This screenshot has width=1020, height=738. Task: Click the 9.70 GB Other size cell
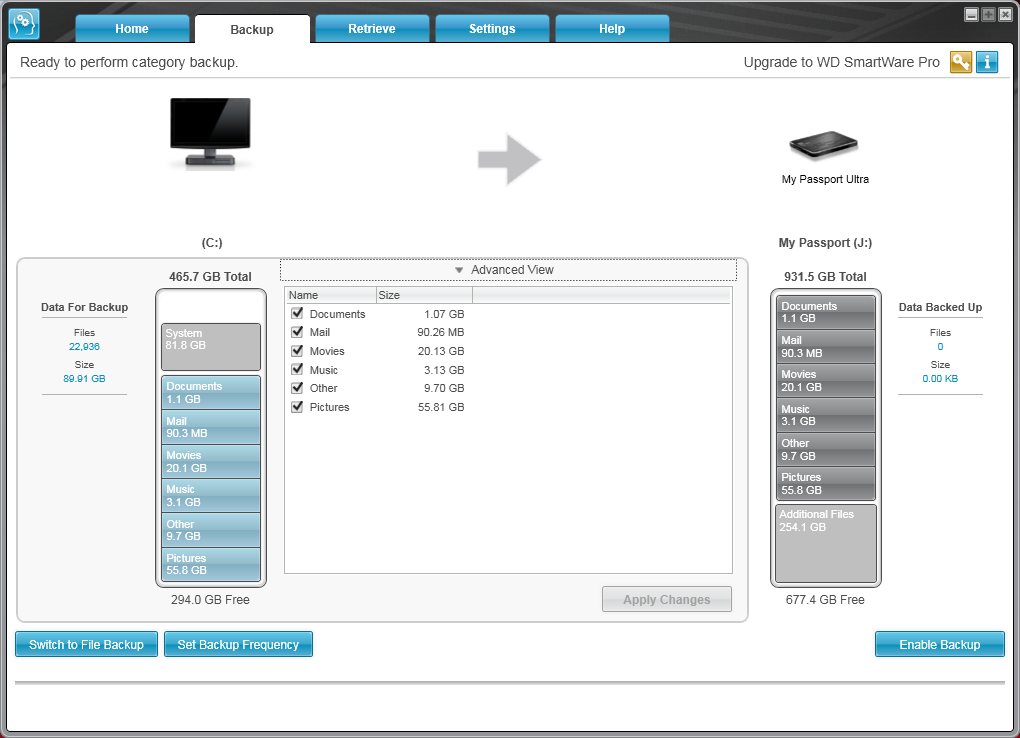(444, 388)
